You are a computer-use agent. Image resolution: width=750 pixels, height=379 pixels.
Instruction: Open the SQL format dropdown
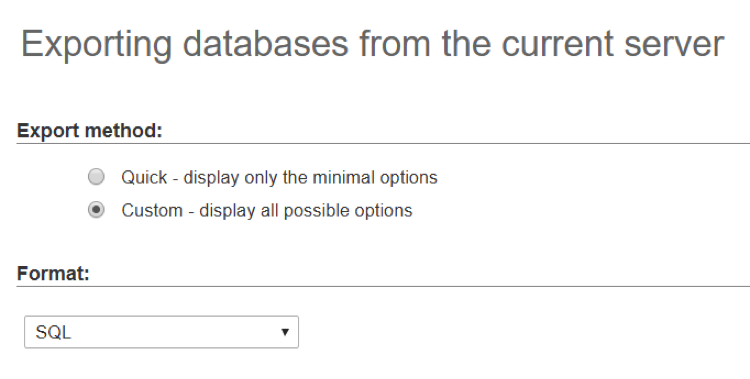(161, 332)
